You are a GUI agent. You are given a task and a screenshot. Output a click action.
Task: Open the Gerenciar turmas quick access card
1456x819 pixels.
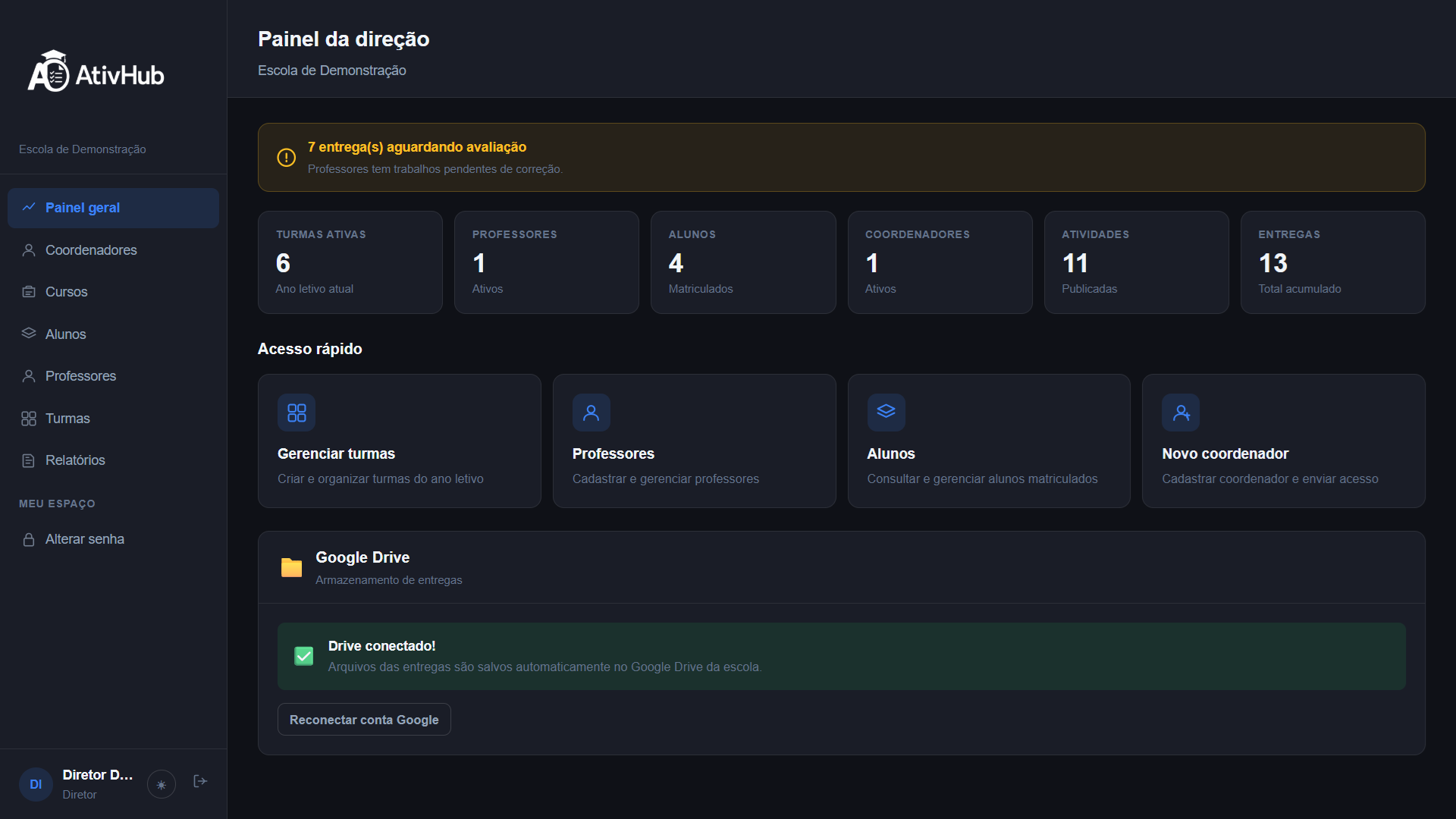point(400,441)
